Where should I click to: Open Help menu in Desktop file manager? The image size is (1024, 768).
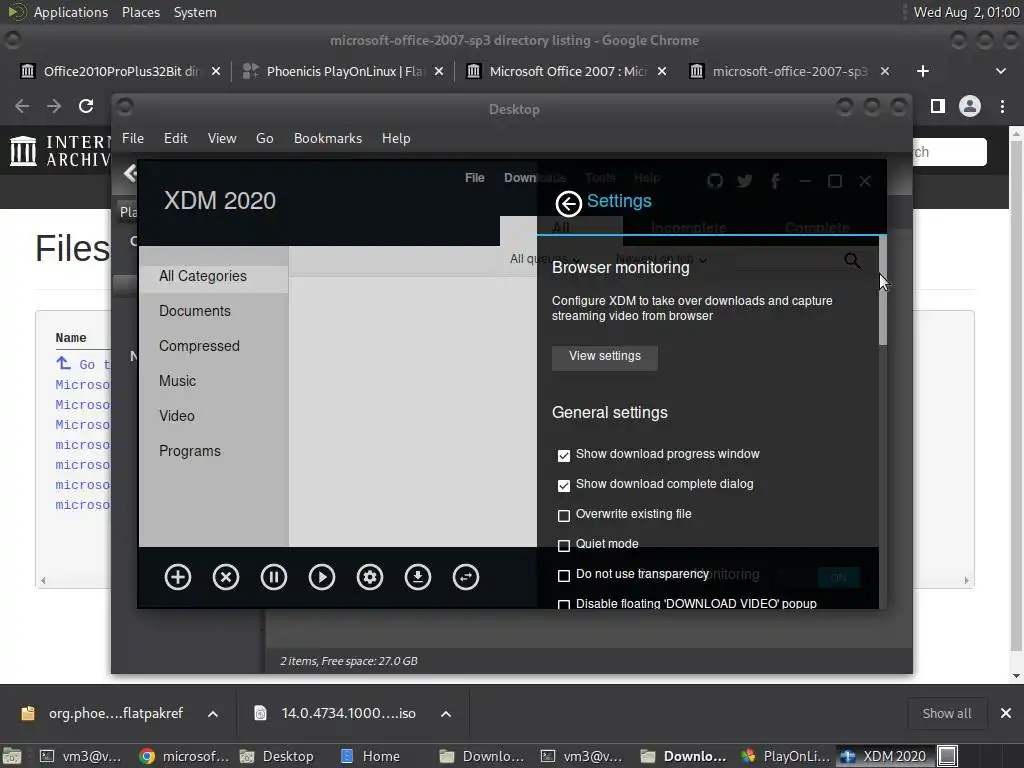point(396,138)
